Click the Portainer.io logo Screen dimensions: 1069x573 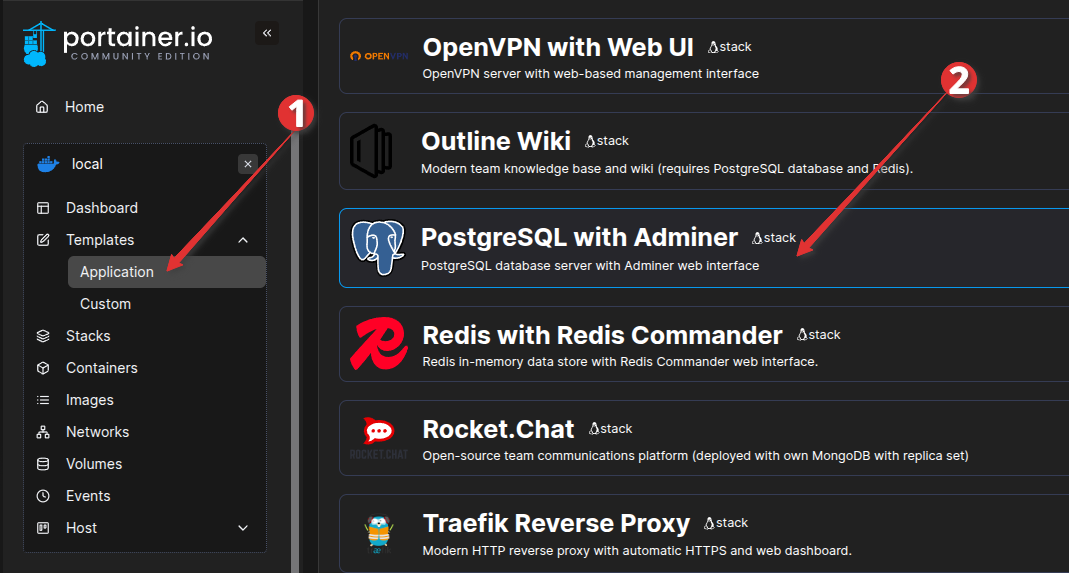[117, 44]
